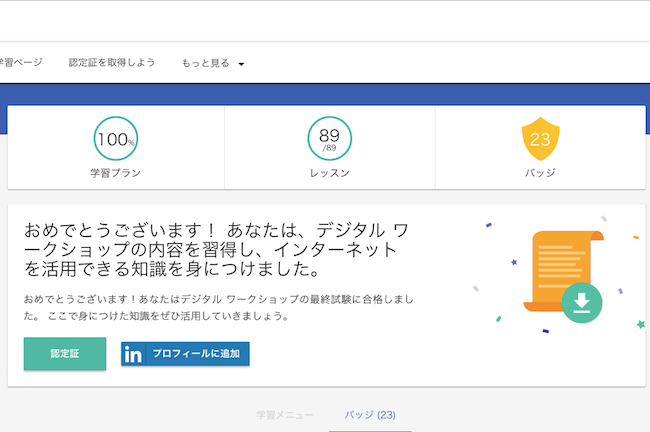Click the orange certificate scroll illustration
Viewport: 650px width, 432px height.
[x=562, y=271]
